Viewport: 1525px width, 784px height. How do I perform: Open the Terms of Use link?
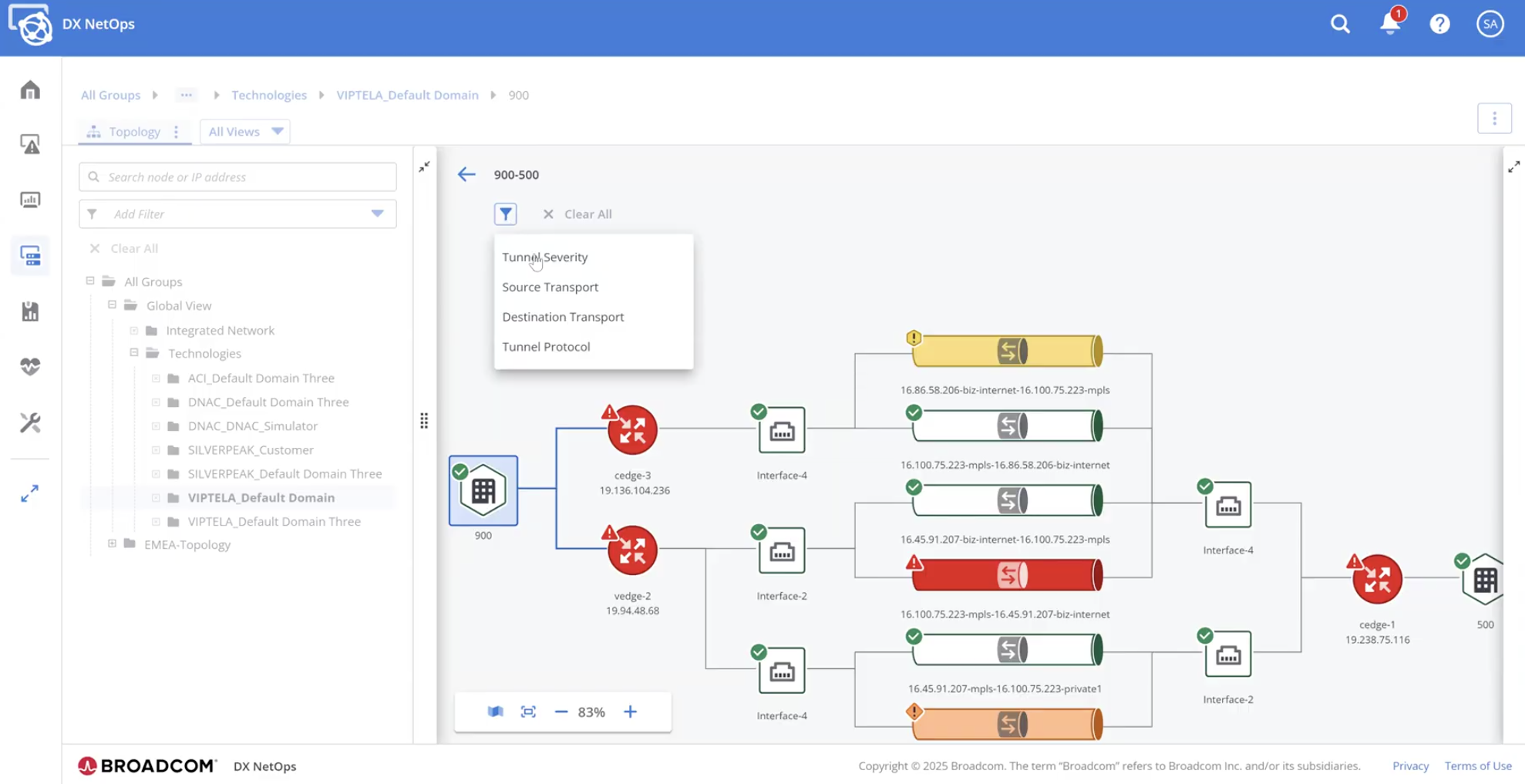1477,765
